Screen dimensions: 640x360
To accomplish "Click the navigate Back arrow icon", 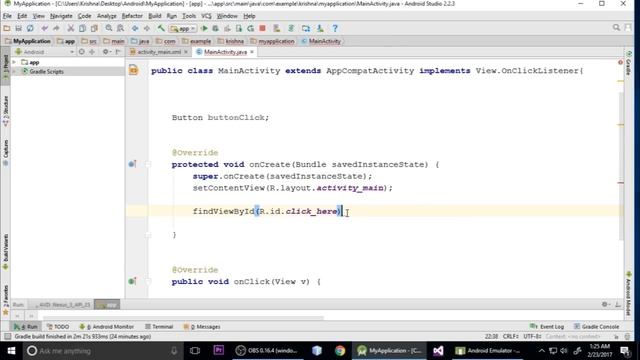I will (x=135, y=28).
